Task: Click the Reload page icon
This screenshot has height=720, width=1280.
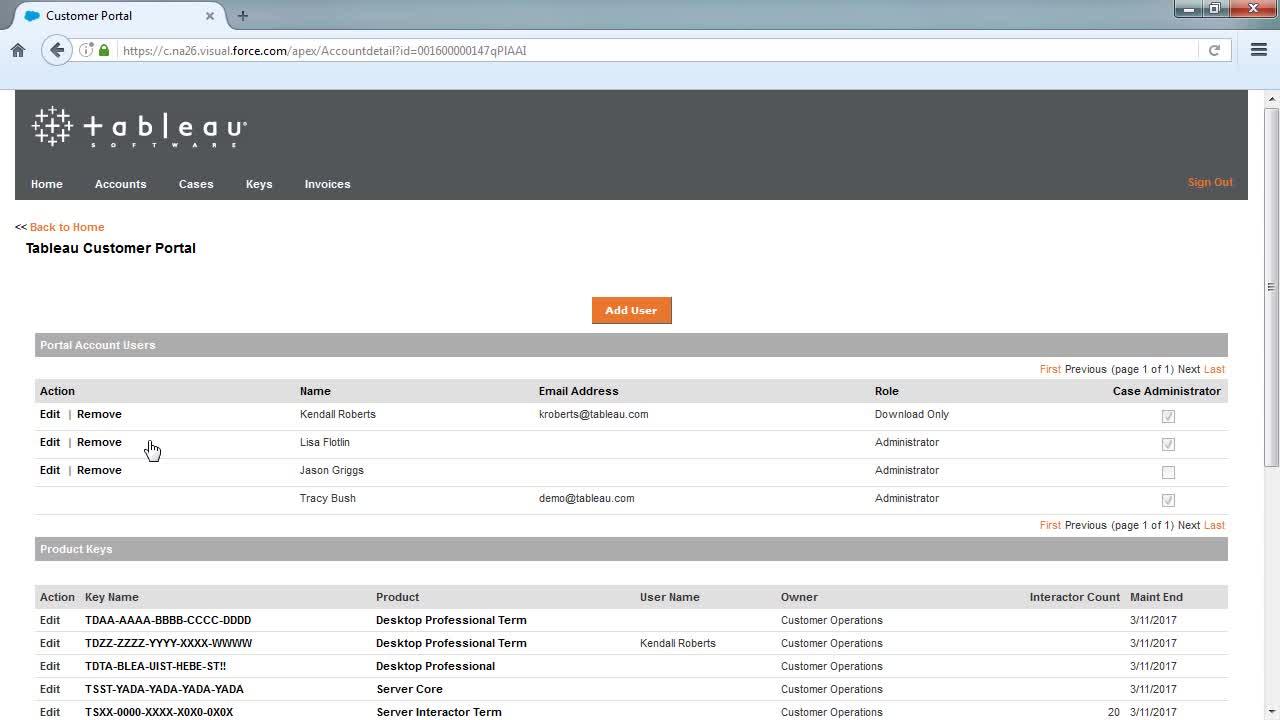Action: click(1214, 50)
